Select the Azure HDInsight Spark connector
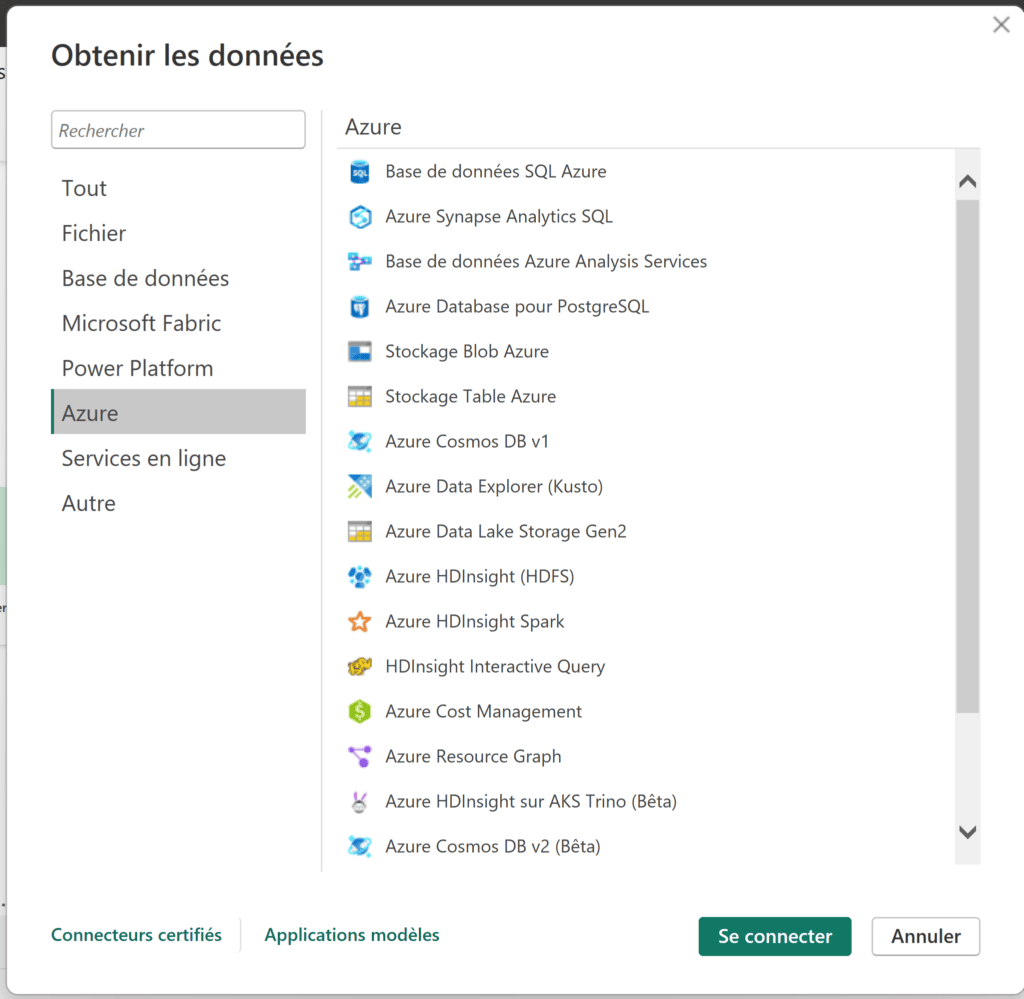The width and height of the screenshot is (1024, 999). click(475, 621)
